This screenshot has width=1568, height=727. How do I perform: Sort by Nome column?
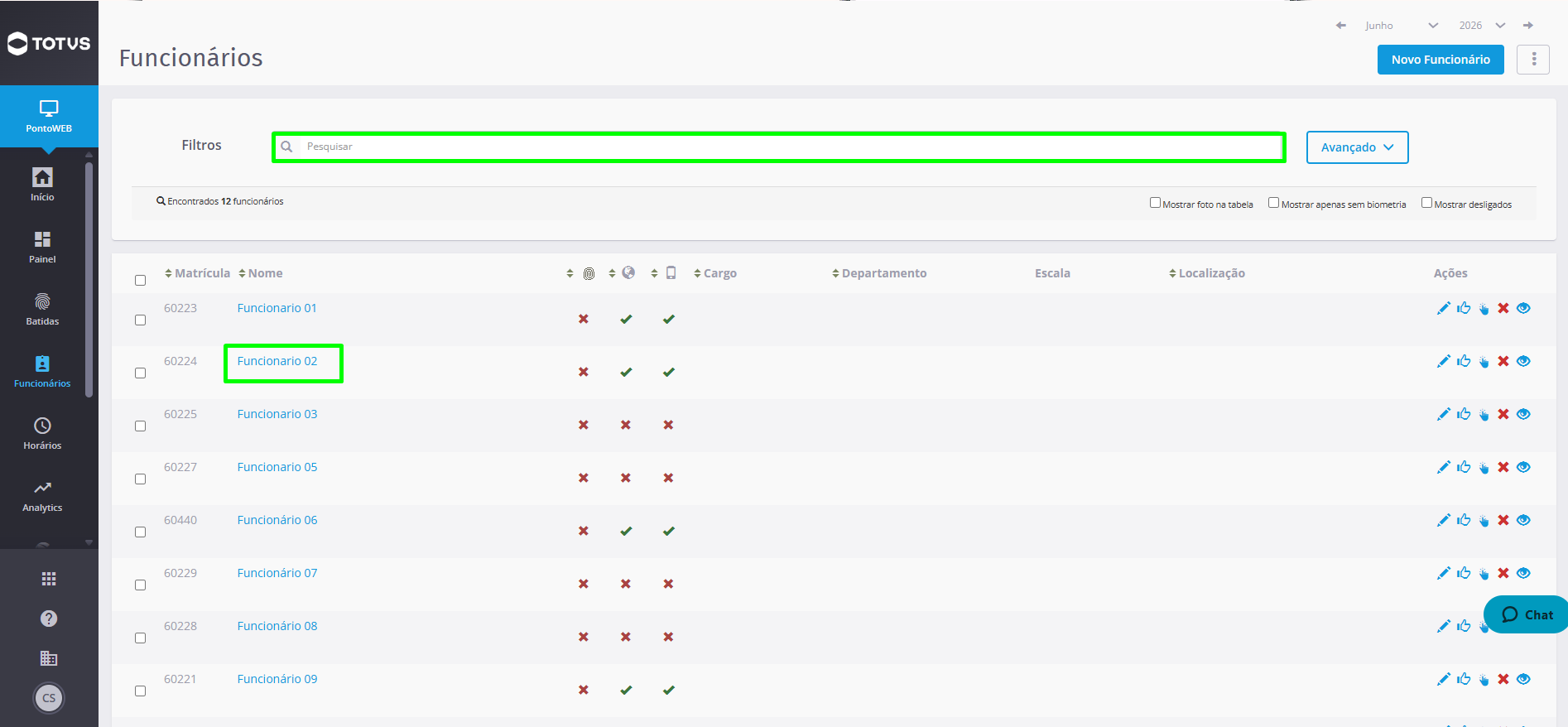(x=260, y=273)
